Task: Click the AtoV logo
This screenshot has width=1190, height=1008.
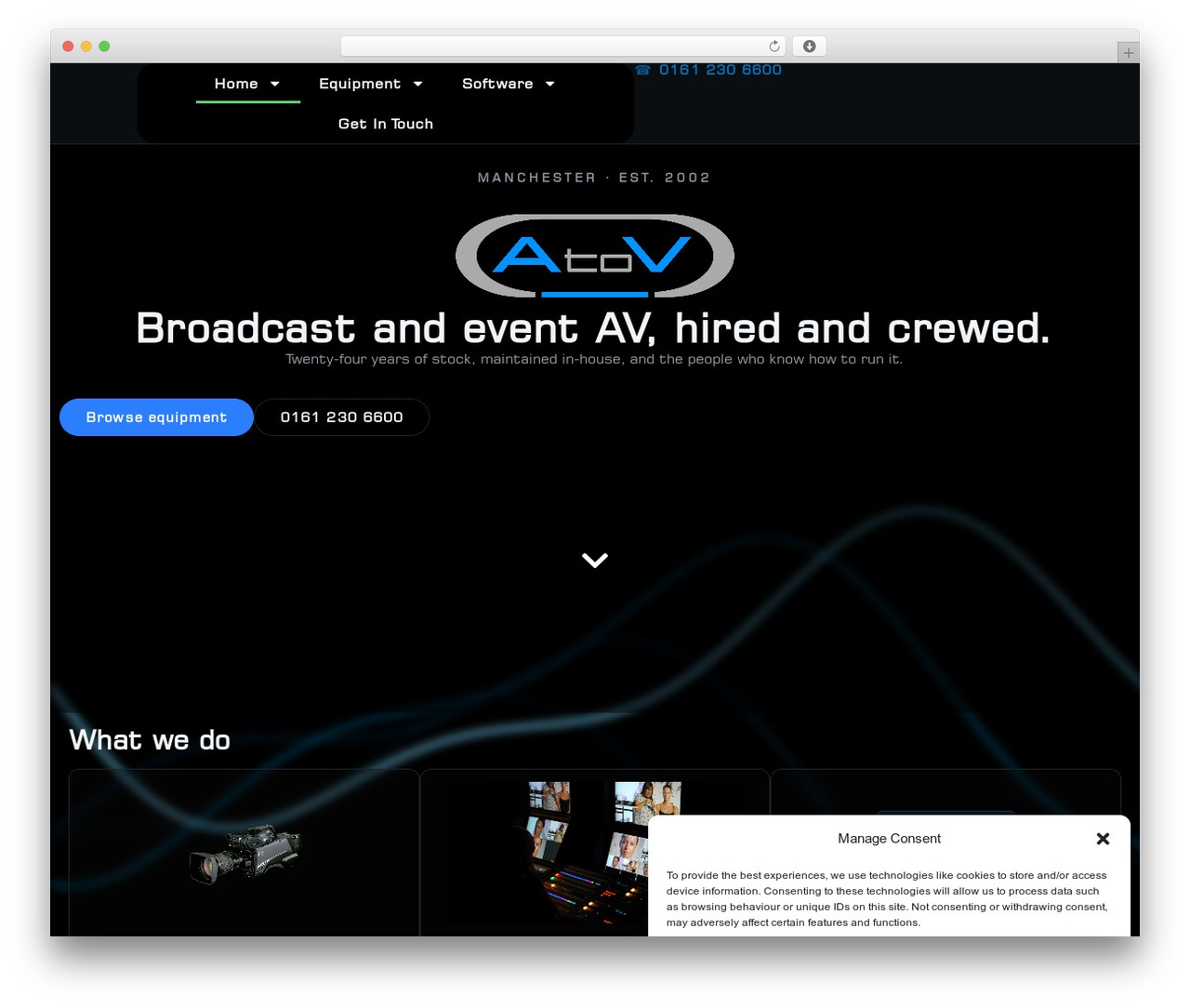Action: 595,256
